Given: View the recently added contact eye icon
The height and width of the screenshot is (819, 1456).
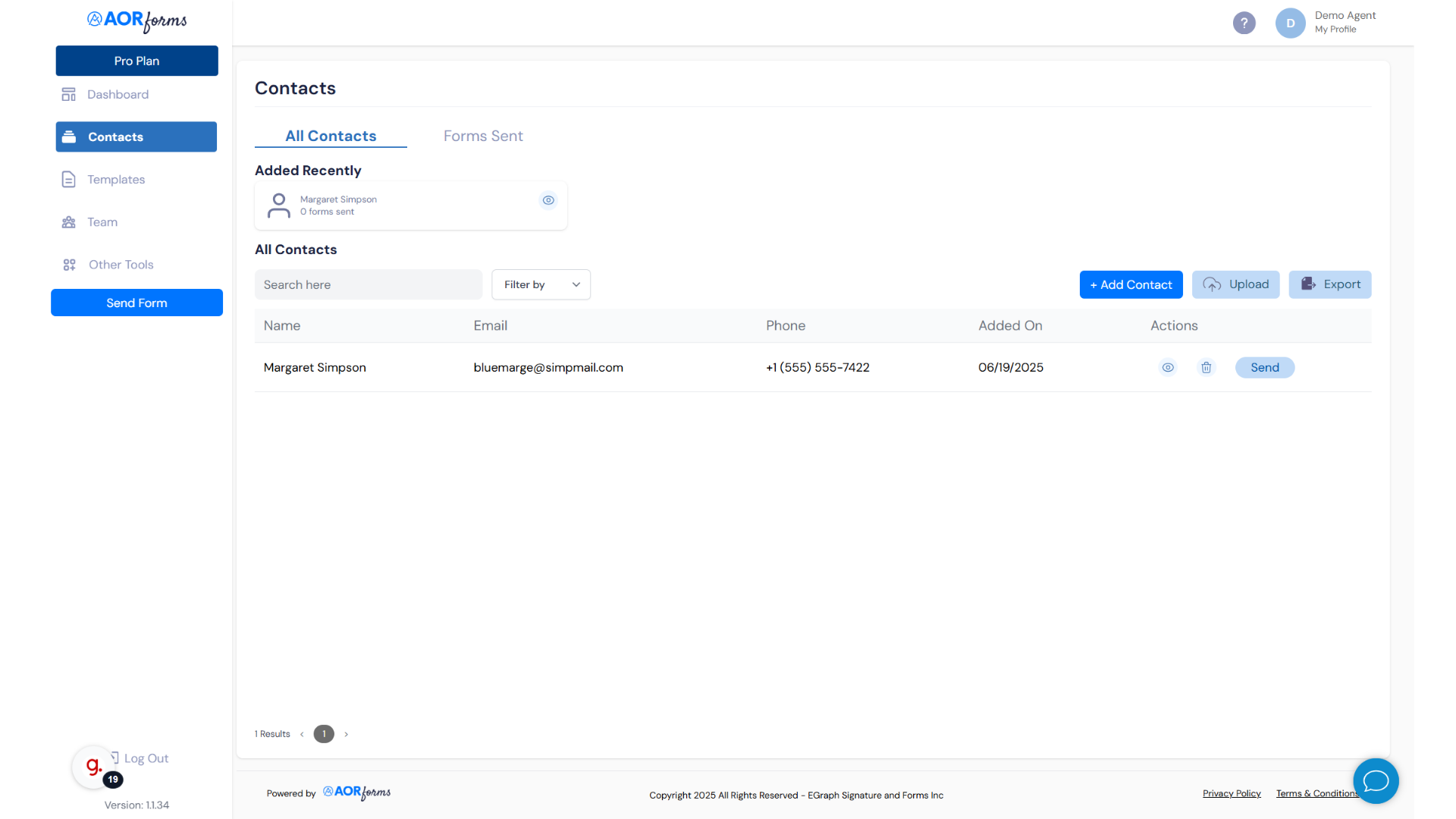Looking at the screenshot, I should pyautogui.click(x=548, y=200).
